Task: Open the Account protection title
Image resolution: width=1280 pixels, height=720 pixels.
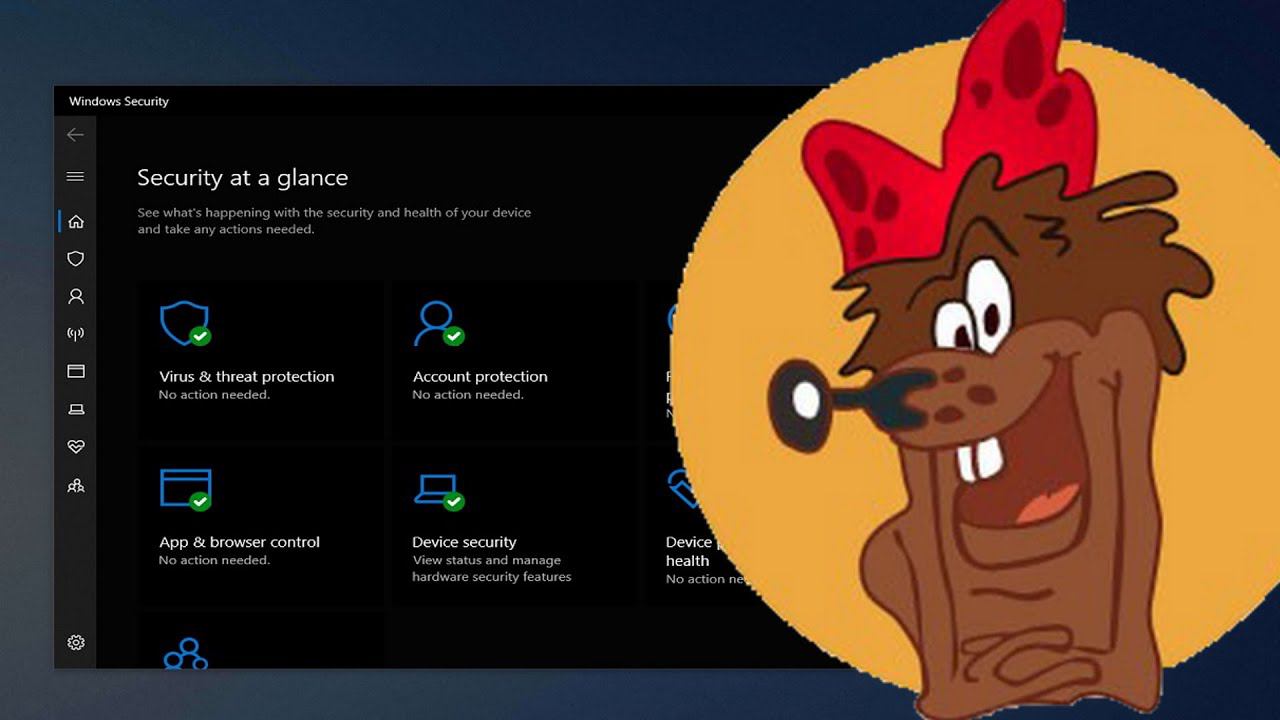Action: point(480,377)
